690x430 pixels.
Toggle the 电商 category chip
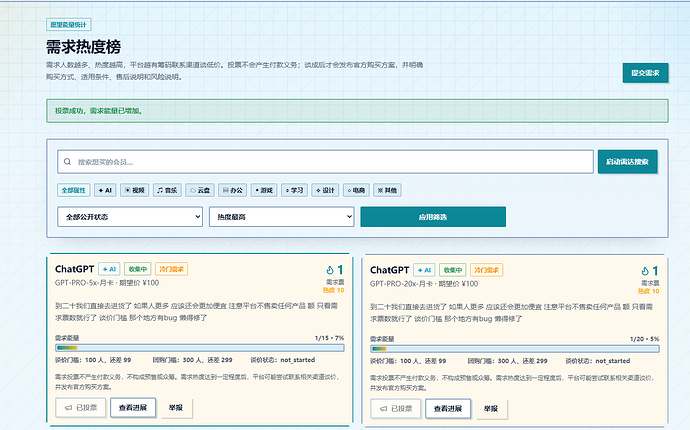click(x=356, y=190)
